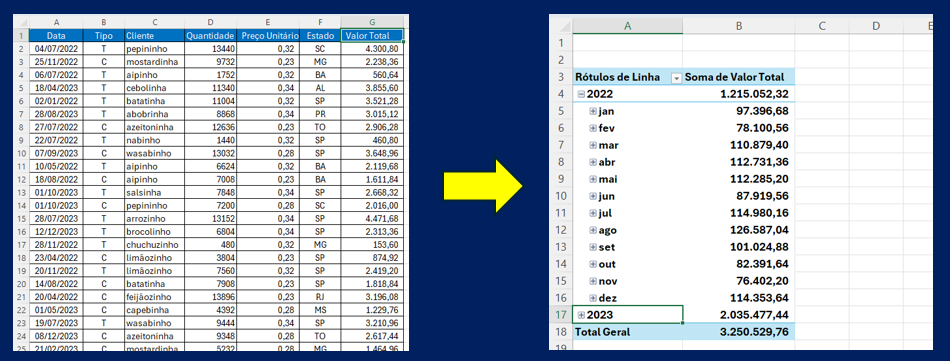Select column F header in the source data sheet
950x361 pixels.
[x=320, y=23]
